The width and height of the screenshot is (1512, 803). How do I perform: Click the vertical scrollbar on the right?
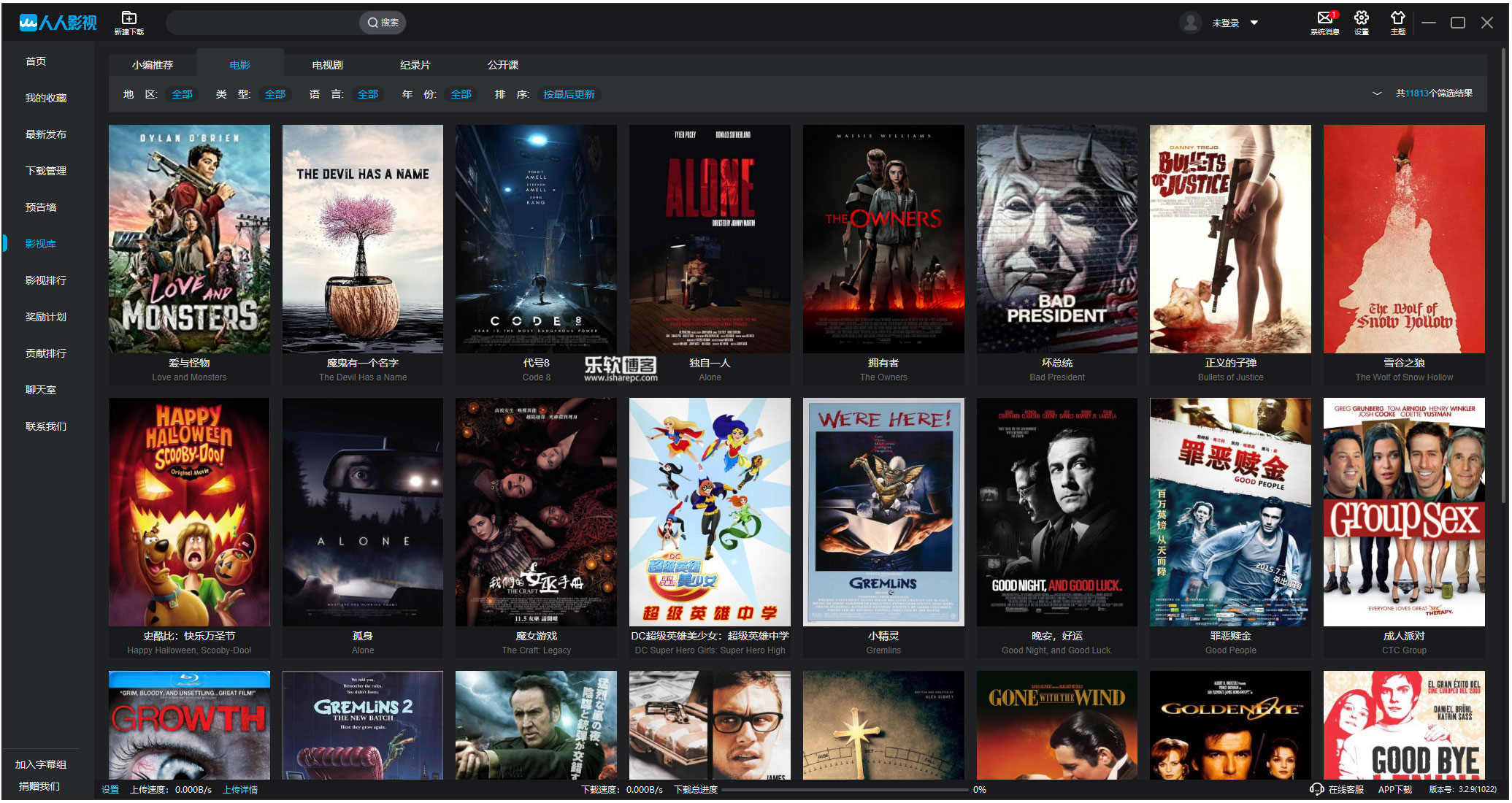(1504, 275)
